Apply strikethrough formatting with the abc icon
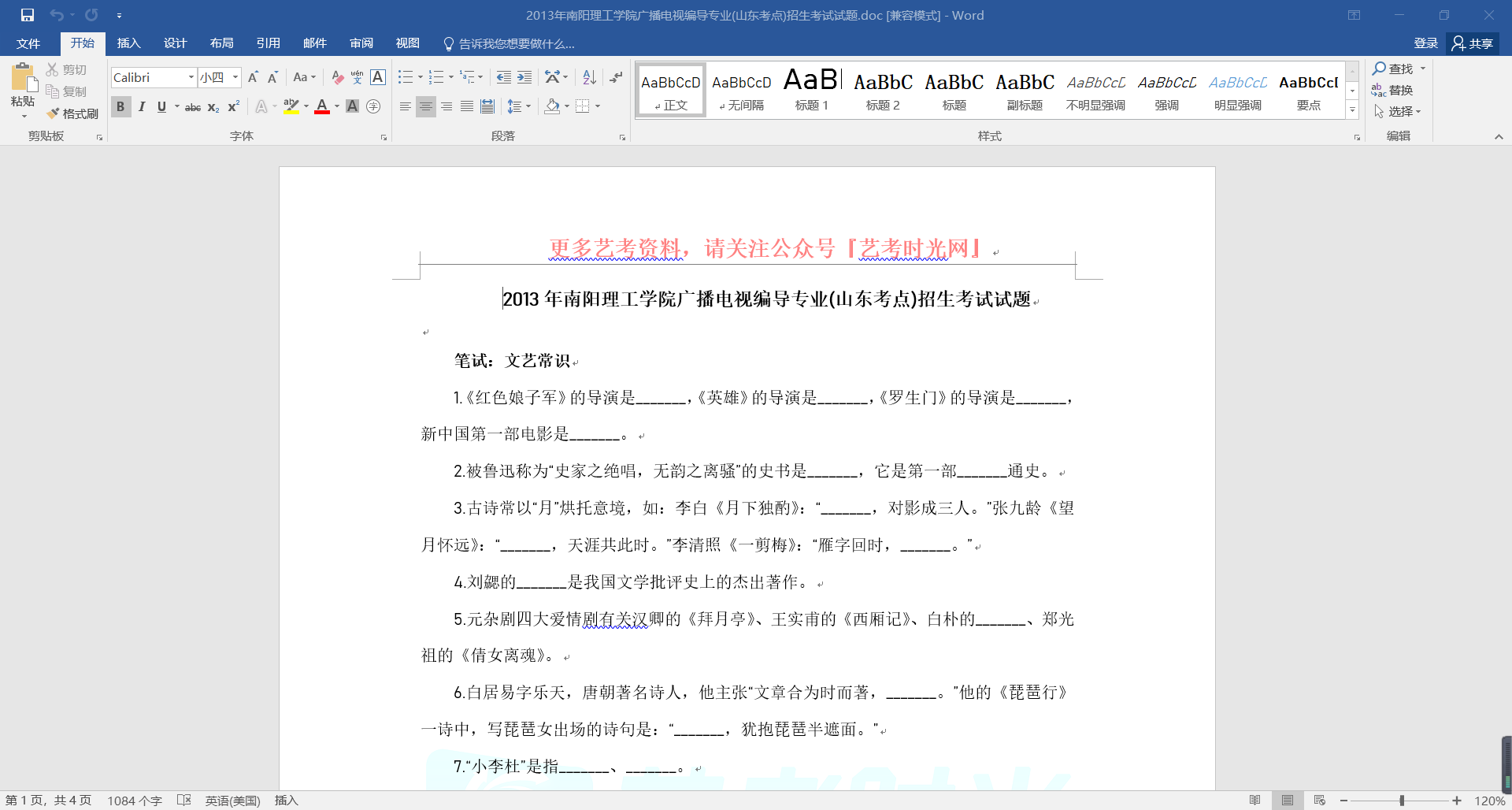 (x=192, y=107)
